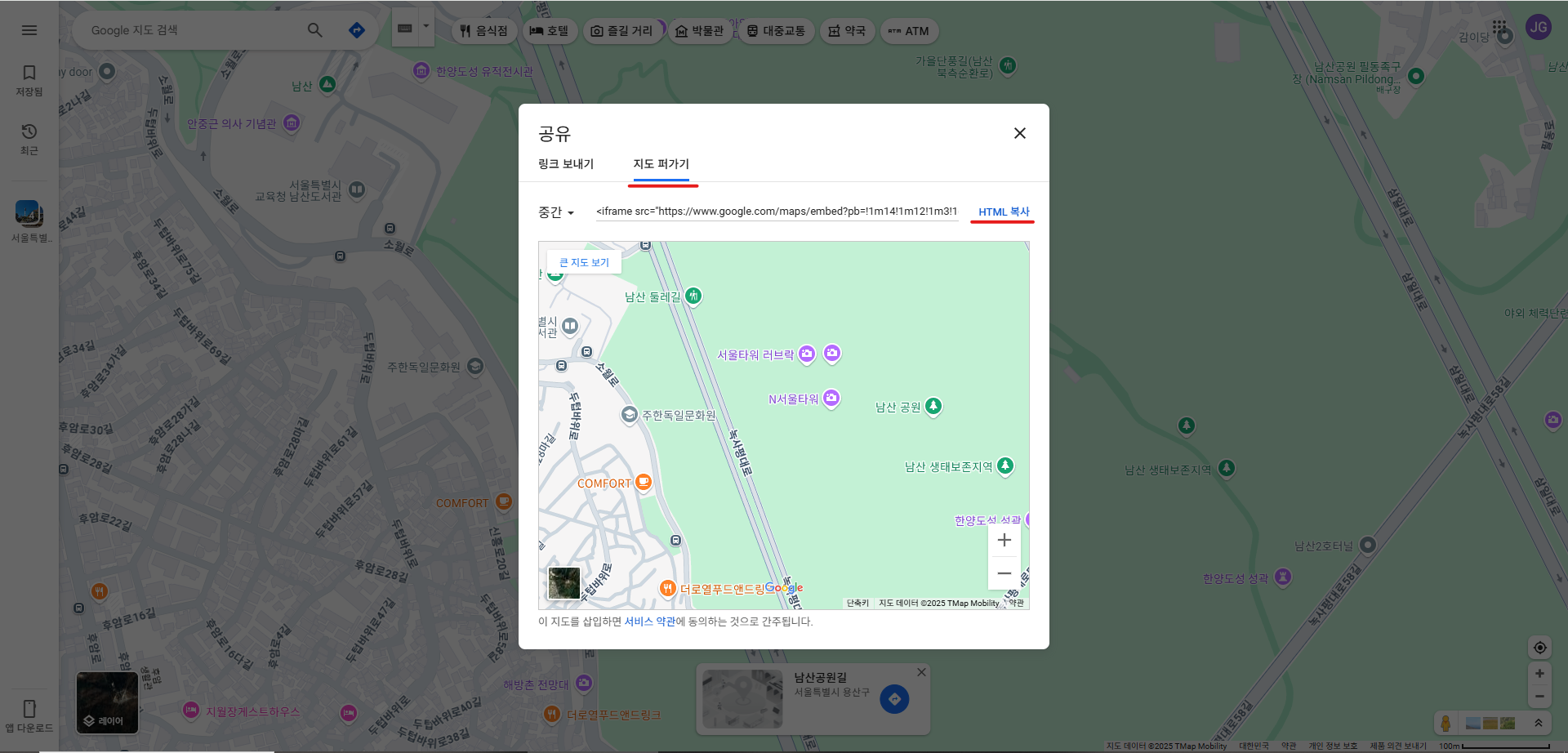Filter by Museums (박물관) chip
Viewport: 1568px width, 753px height.
point(700,31)
